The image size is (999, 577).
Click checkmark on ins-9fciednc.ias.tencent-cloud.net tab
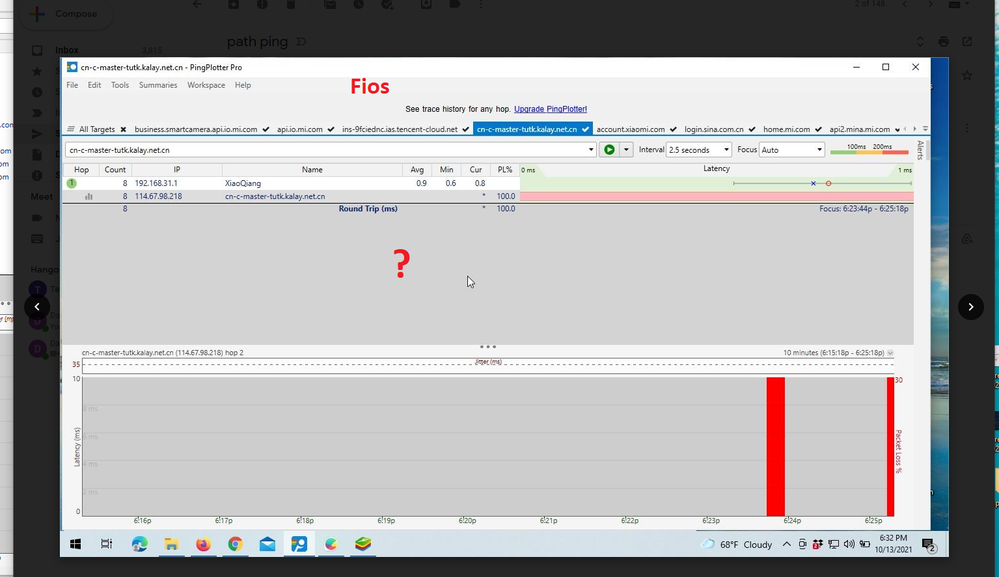tap(465, 129)
